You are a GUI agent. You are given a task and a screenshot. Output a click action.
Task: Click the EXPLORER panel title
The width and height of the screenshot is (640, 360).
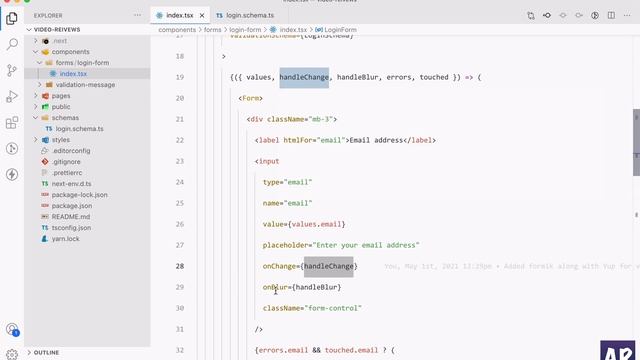pos(48,16)
